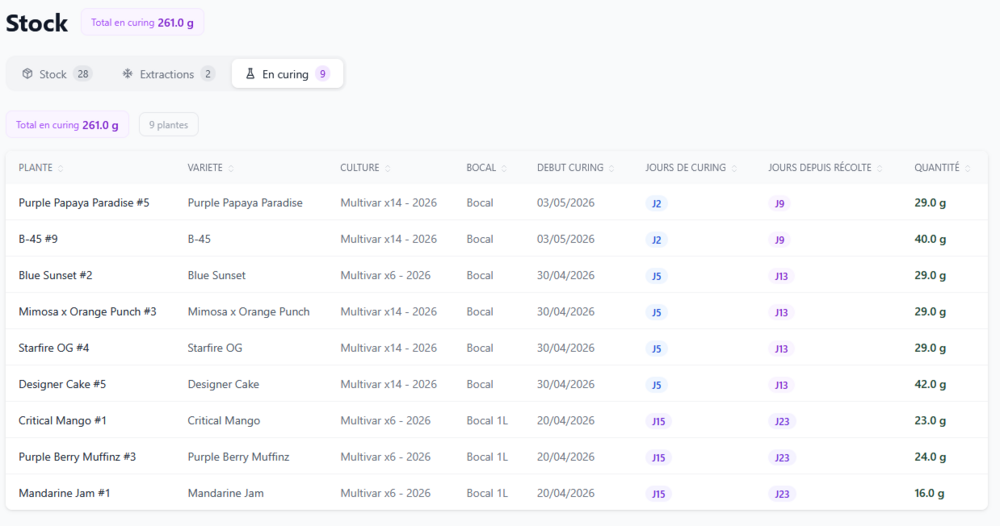The image size is (1000, 526).
Task: Click the En curing flask icon
Action: [x=250, y=74]
